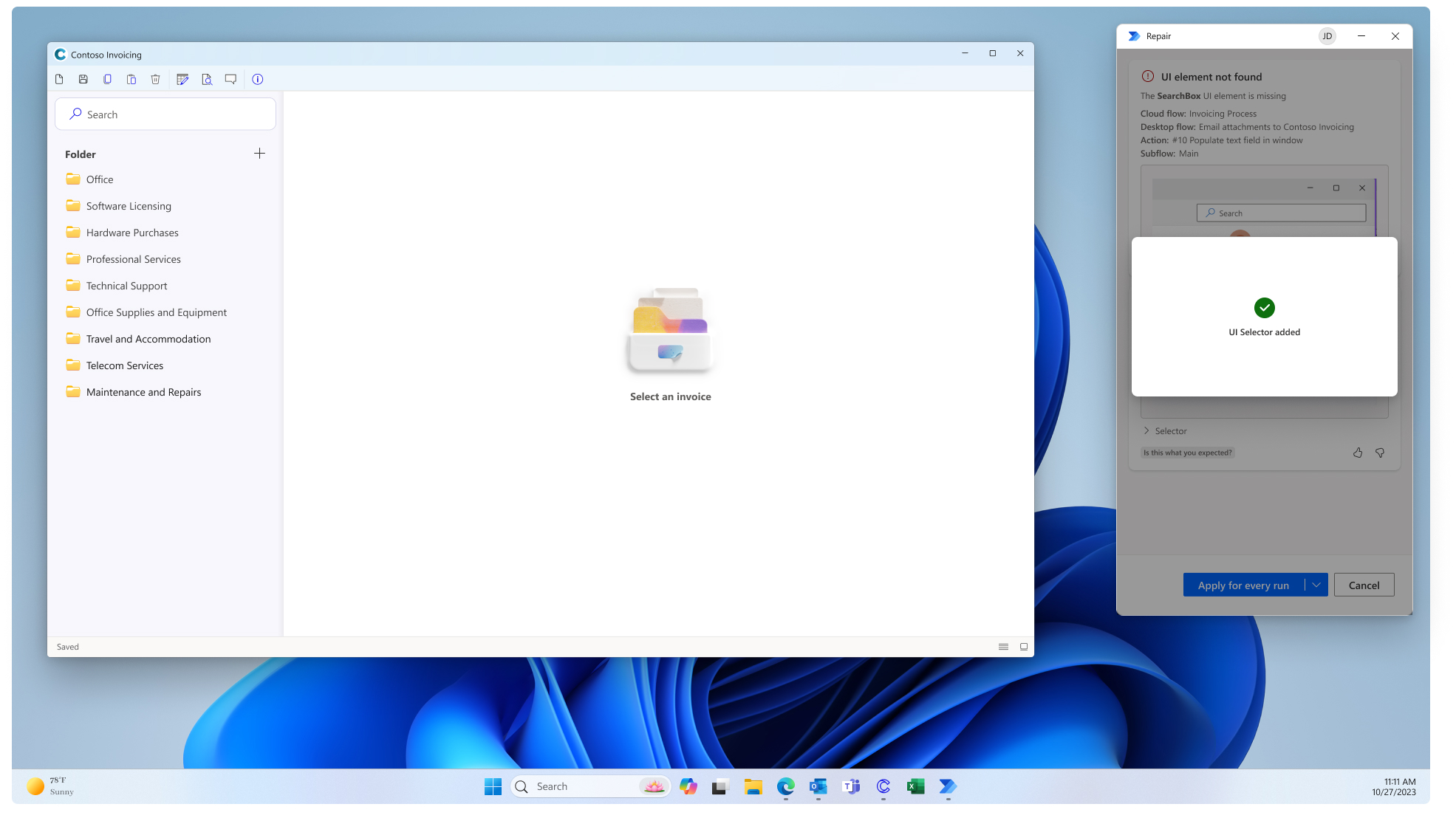
Task: Select the Technical Support folder
Action: 126,285
